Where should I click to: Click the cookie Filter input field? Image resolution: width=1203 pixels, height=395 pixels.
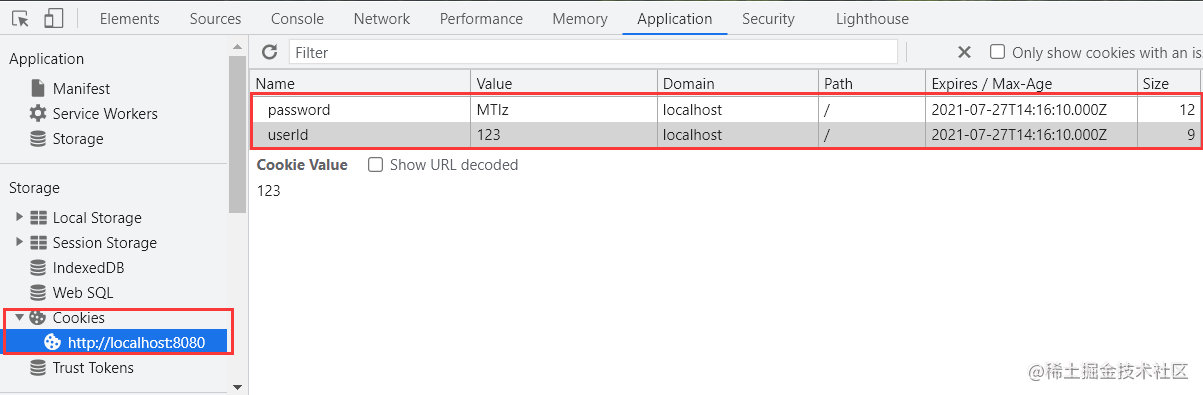click(x=593, y=52)
